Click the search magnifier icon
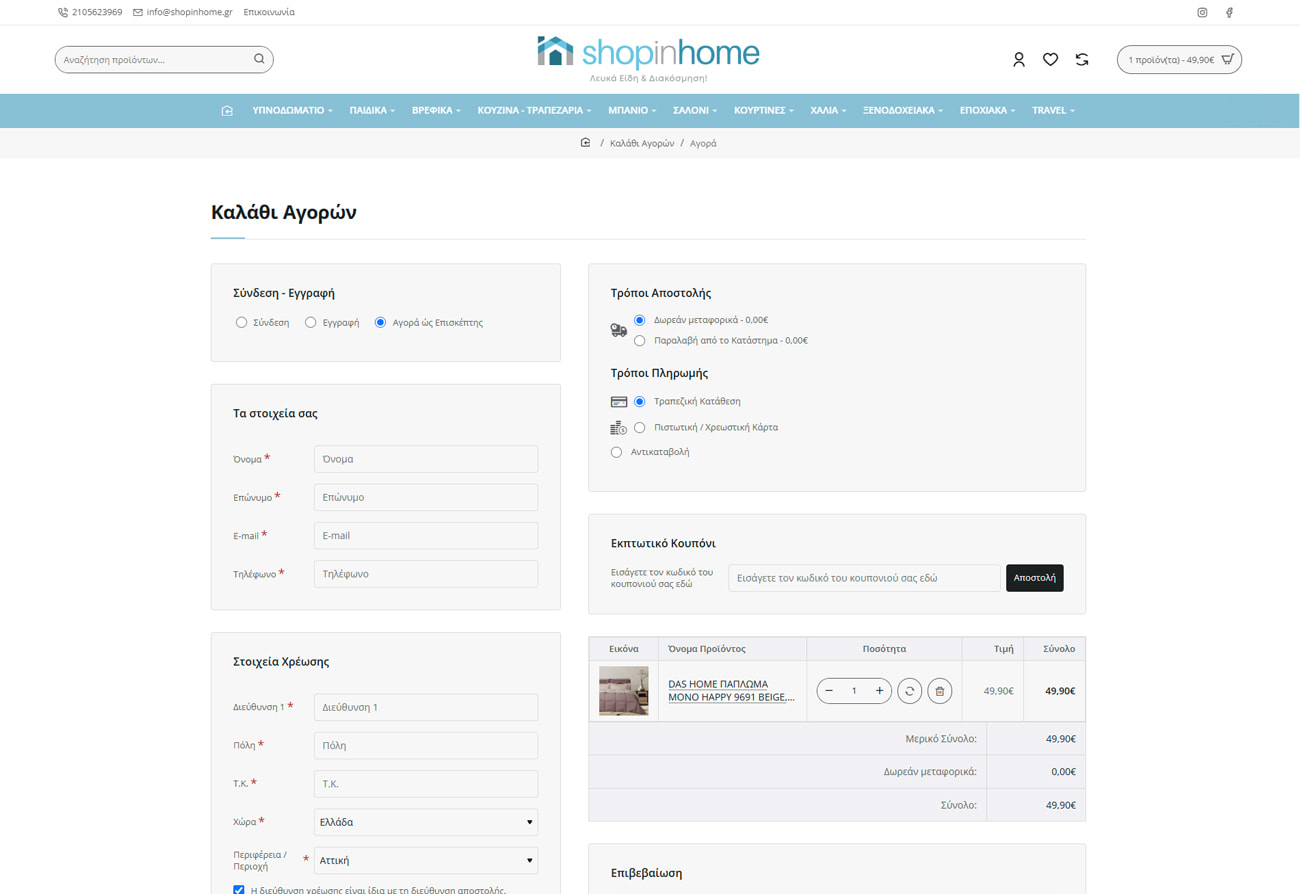 (259, 59)
